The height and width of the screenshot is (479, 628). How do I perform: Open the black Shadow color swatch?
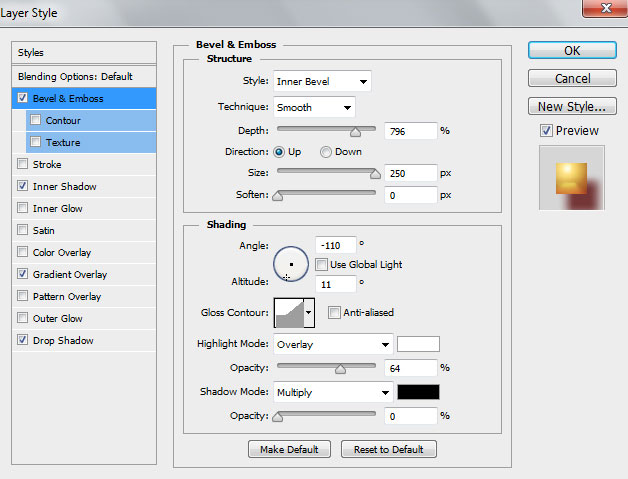[418, 392]
